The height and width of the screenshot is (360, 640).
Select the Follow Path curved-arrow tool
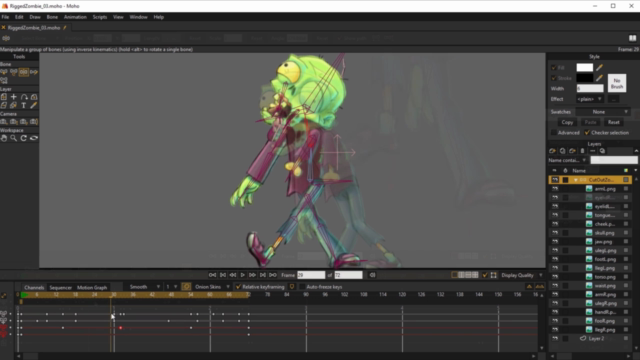point(24,97)
